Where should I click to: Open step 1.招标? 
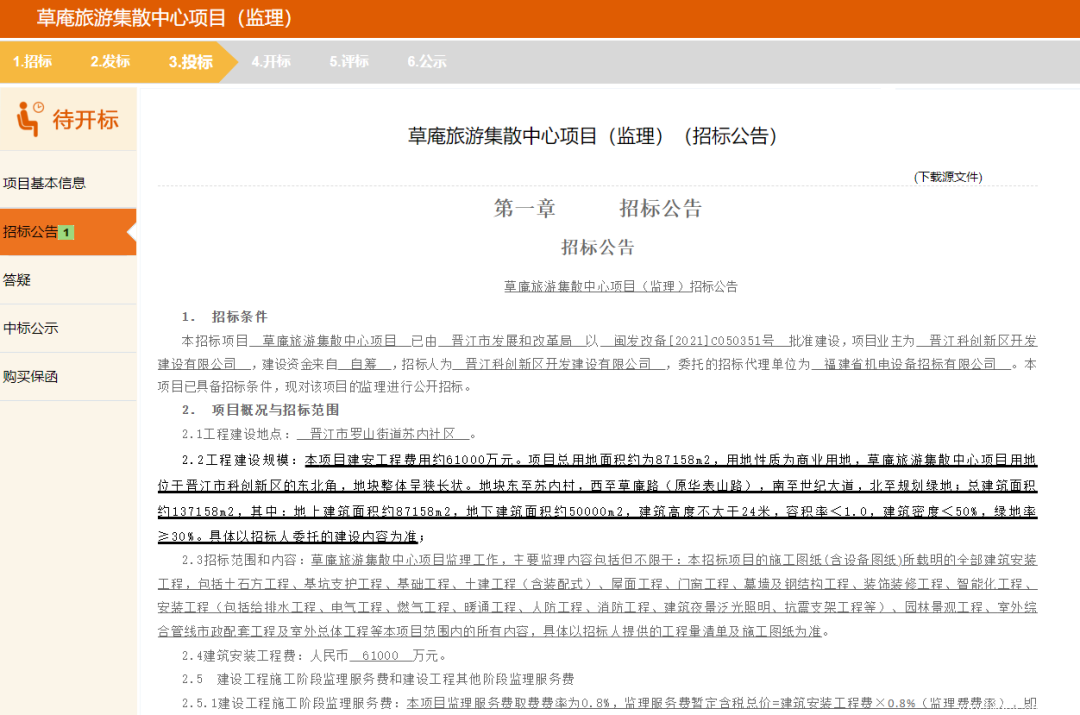pos(32,61)
